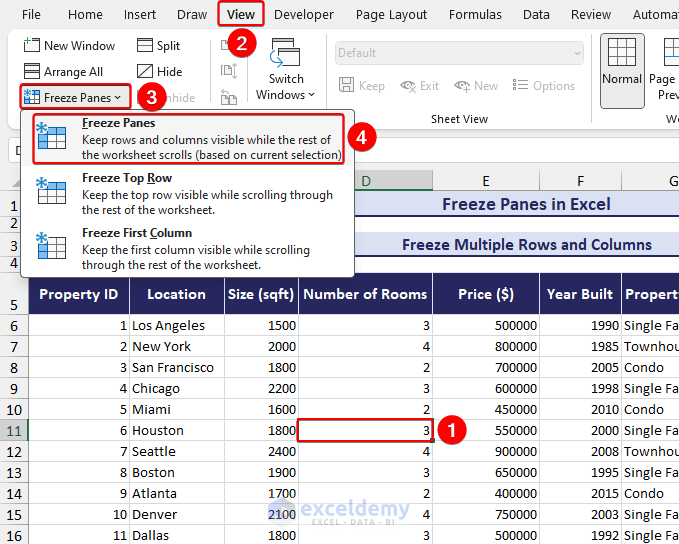Image resolution: width=679 pixels, height=544 pixels.
Task: Select size cell 2400
Action: coord(261,451)
